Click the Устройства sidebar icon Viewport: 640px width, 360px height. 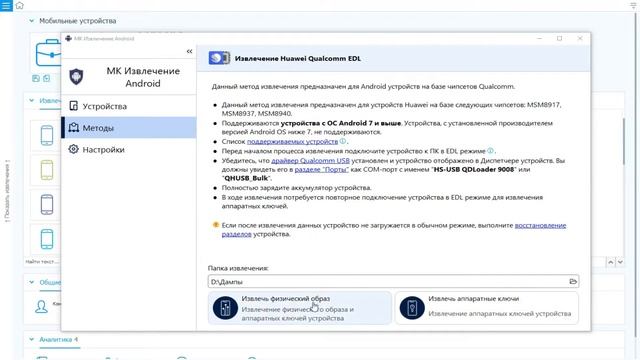pos(73,106)
